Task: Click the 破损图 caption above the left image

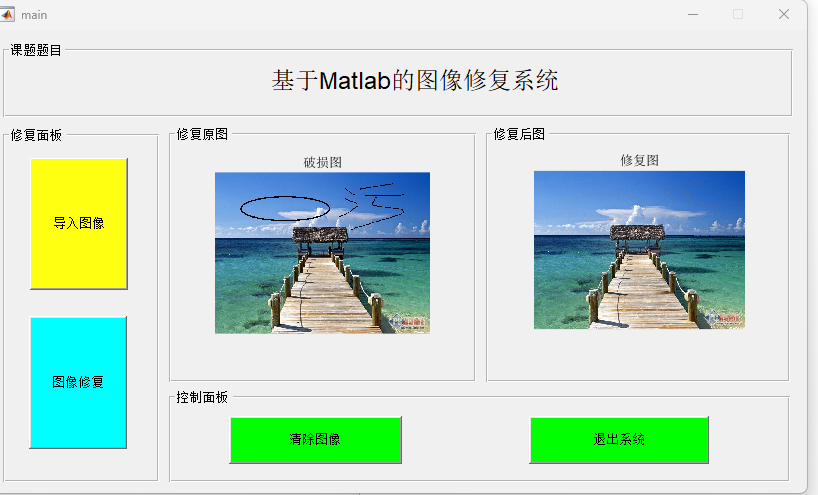Action: coord(322,162)
